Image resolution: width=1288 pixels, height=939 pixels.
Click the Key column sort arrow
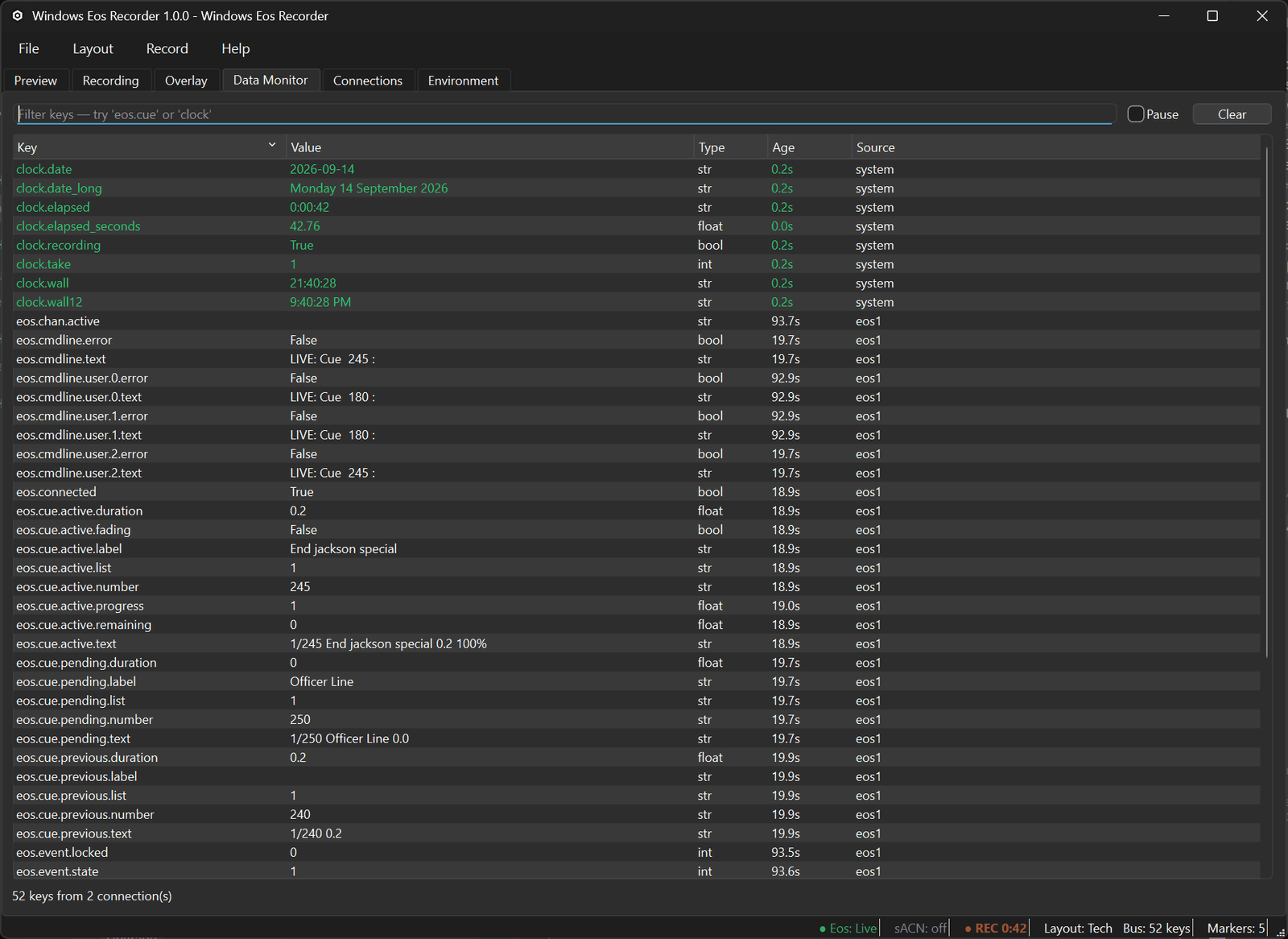[x=272, y=145]
